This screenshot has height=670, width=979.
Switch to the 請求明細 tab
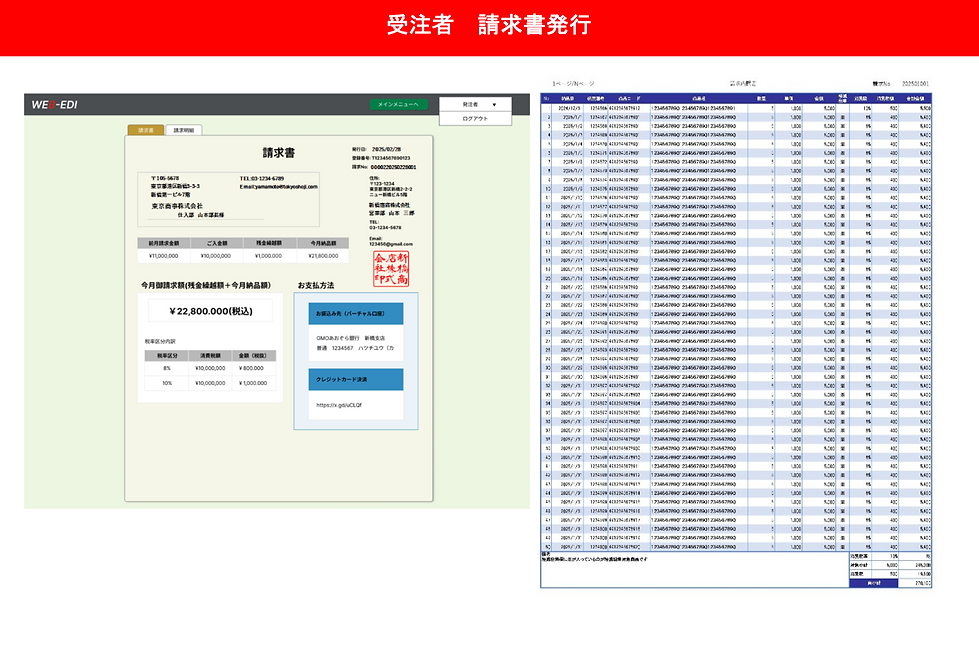(184, 130)
